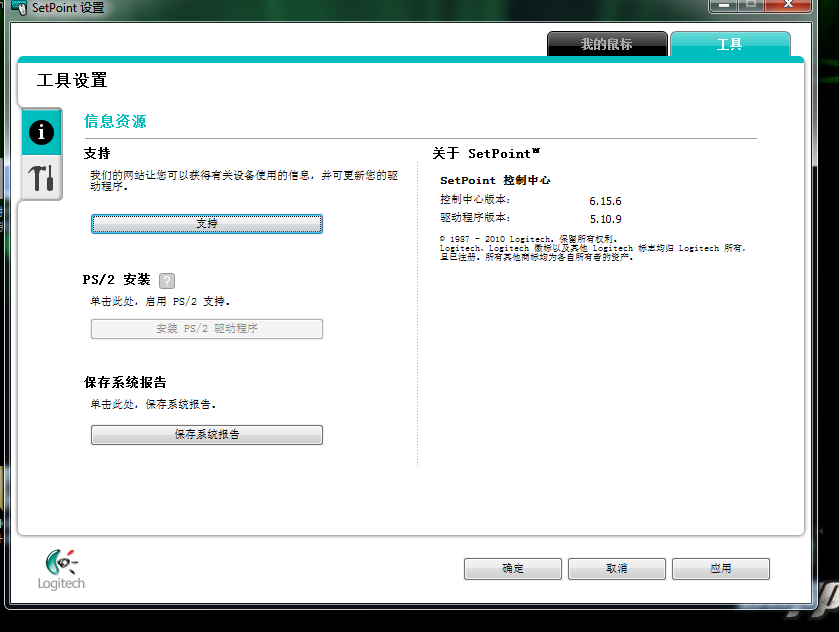
Task: Apply changes with the 应用 button
Action: 721,568
